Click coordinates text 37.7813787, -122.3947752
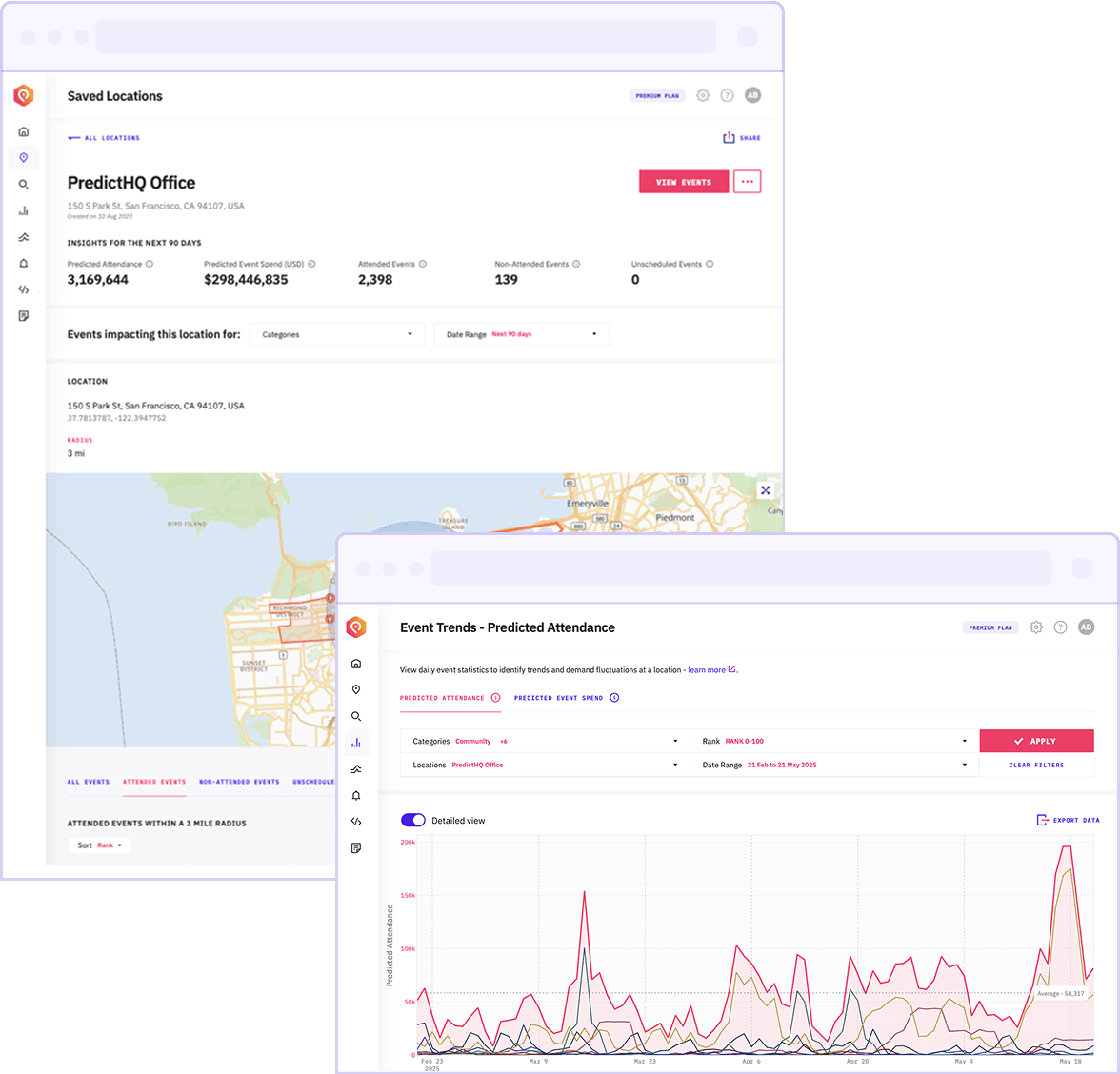Screen dimensions: 1120x1074 click(x=116, y=418)
